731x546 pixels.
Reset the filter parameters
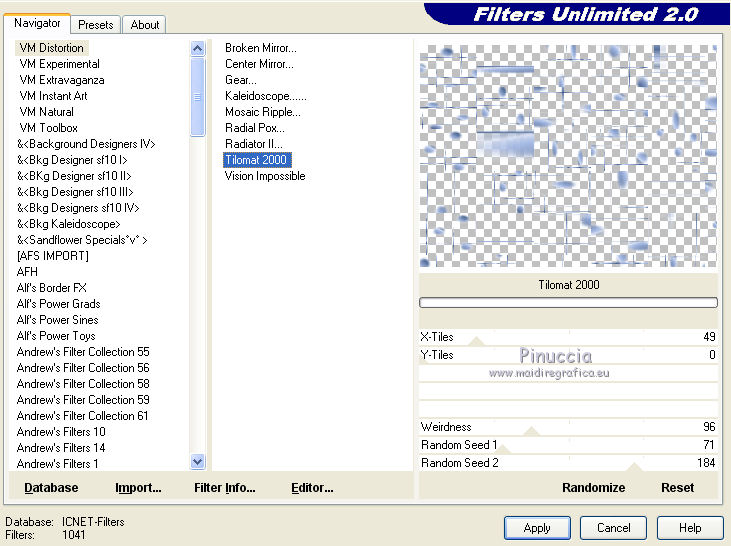click(x=677, y=488)
